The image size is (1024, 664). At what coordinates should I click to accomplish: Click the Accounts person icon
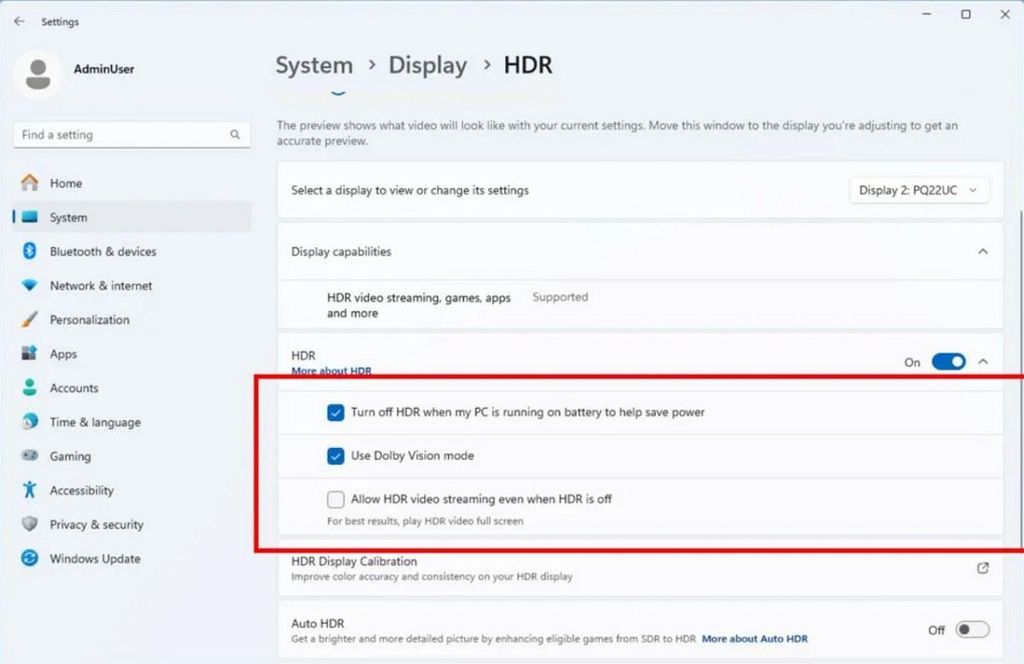tap(31, 388)
